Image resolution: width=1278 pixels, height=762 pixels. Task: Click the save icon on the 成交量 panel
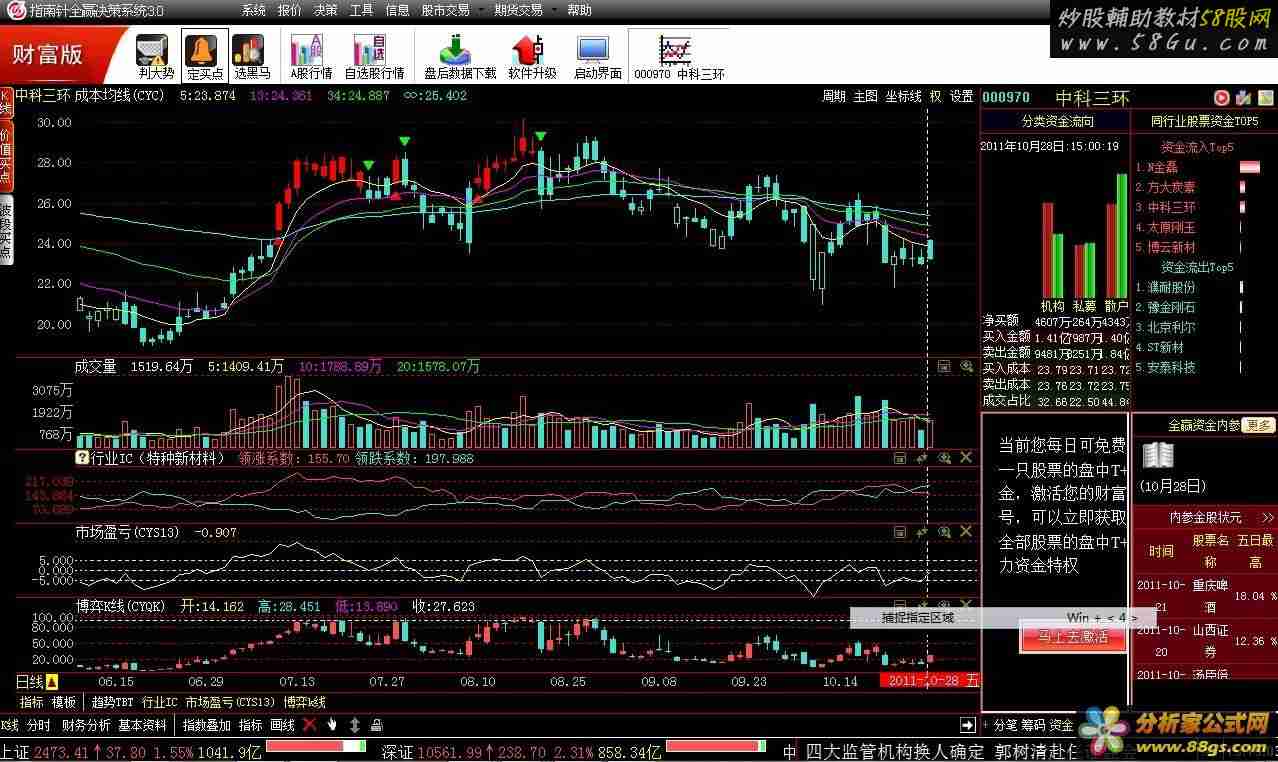click(944, 367)
